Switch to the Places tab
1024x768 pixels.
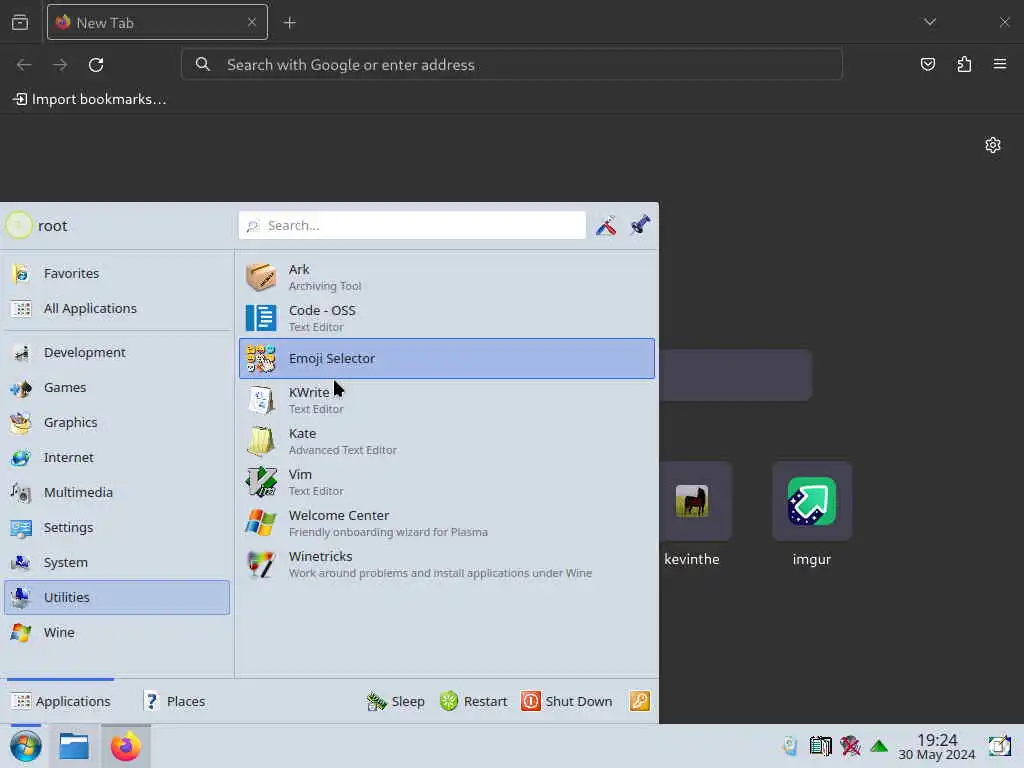(174, 701)
